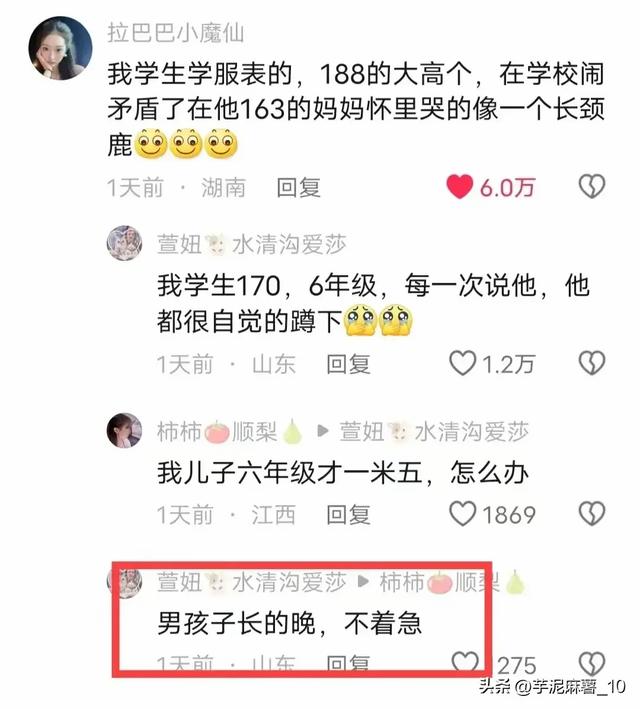The width and height of the screenshot is (640, 709).
Task: Select comment text 男孩子长的晚，不着急
Action: [x=289, y=623]
